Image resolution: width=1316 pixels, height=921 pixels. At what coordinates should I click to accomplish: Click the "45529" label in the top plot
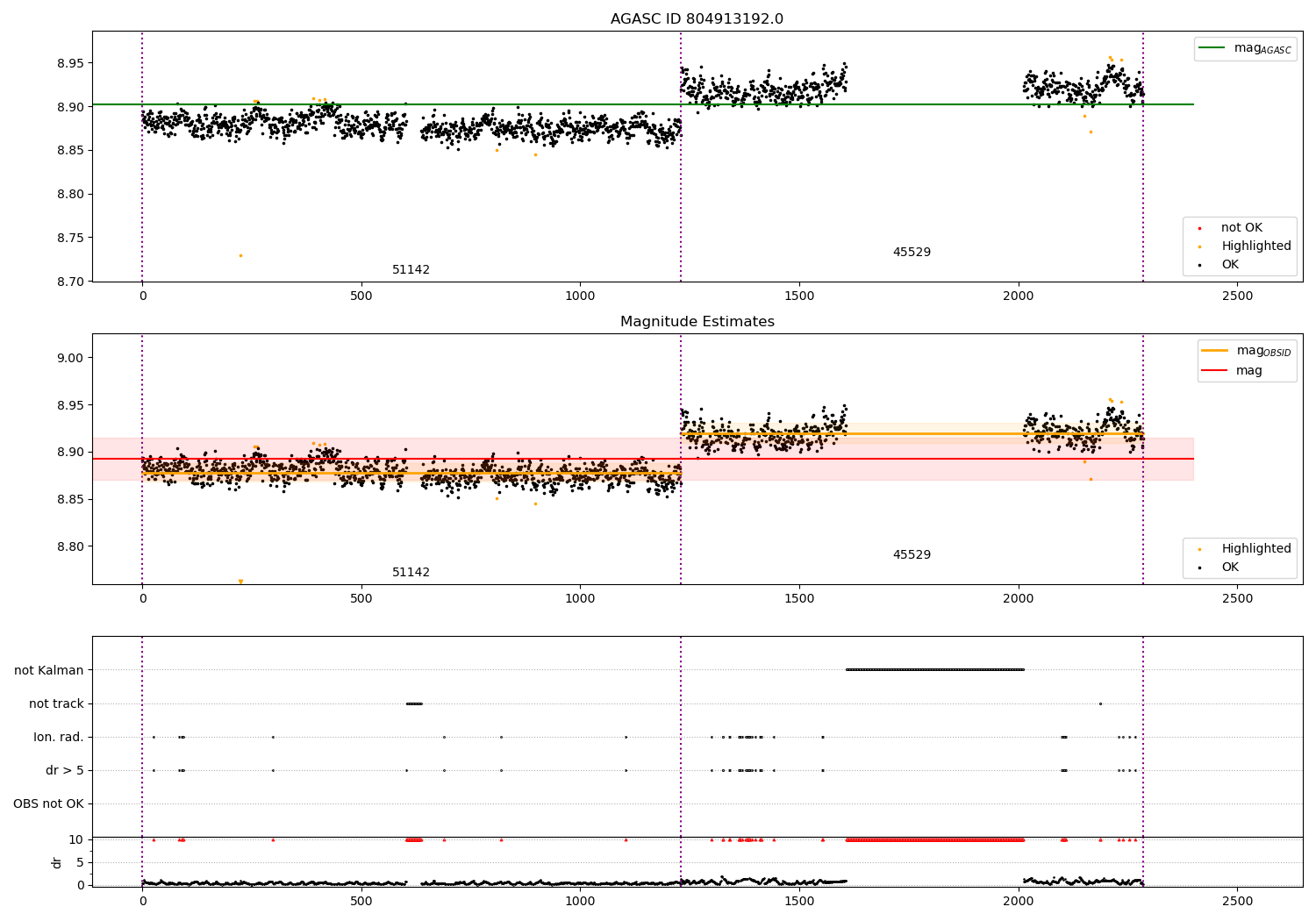point(912,253)
